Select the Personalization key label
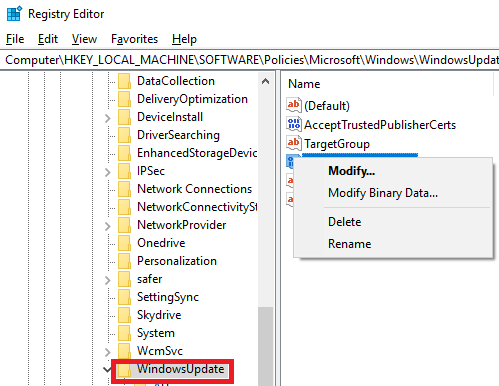The width and height of the screenshot is (499, 386). (177, 261)
